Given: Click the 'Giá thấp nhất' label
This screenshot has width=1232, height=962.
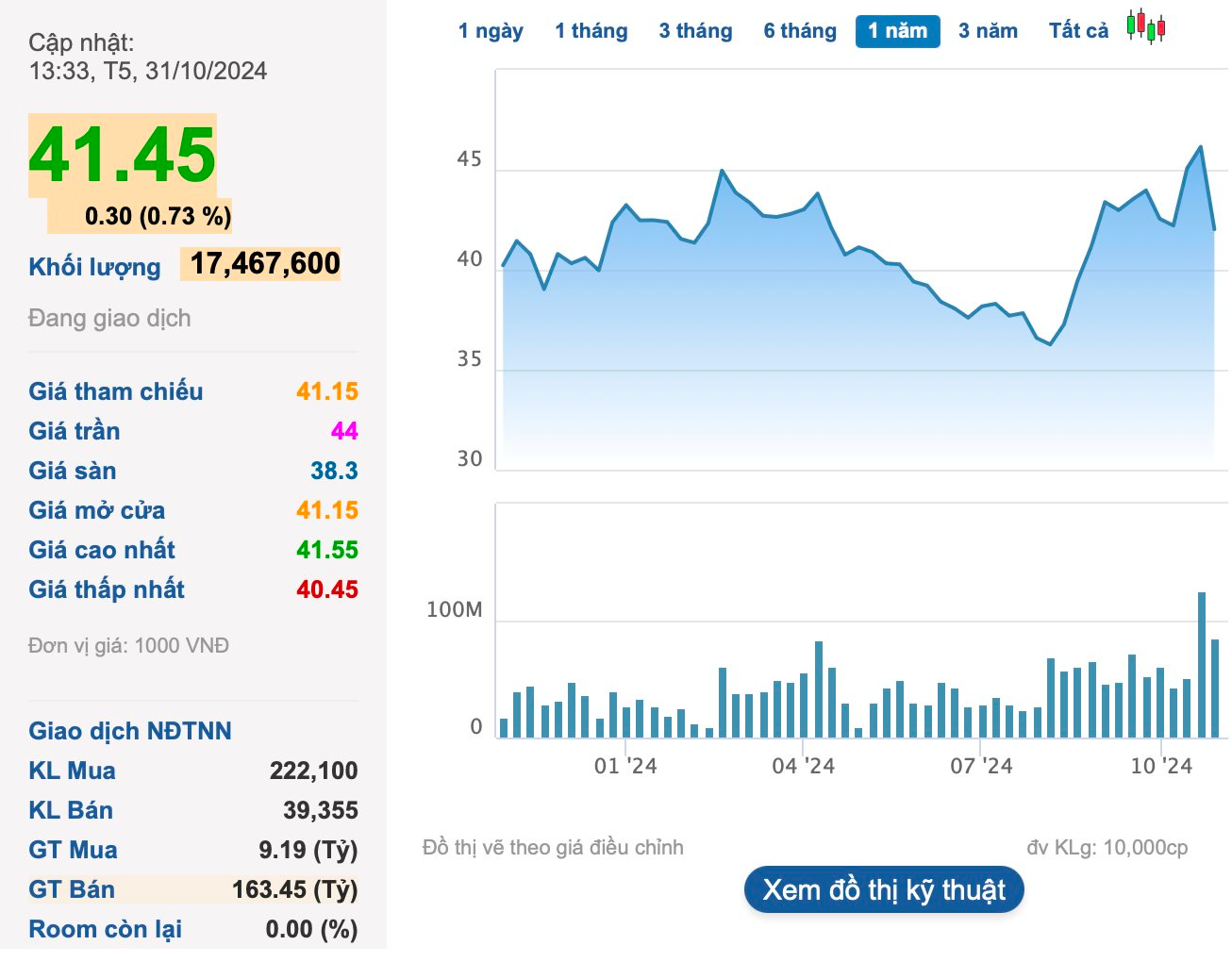Looking at the screenshot, I should pos(107,589).
